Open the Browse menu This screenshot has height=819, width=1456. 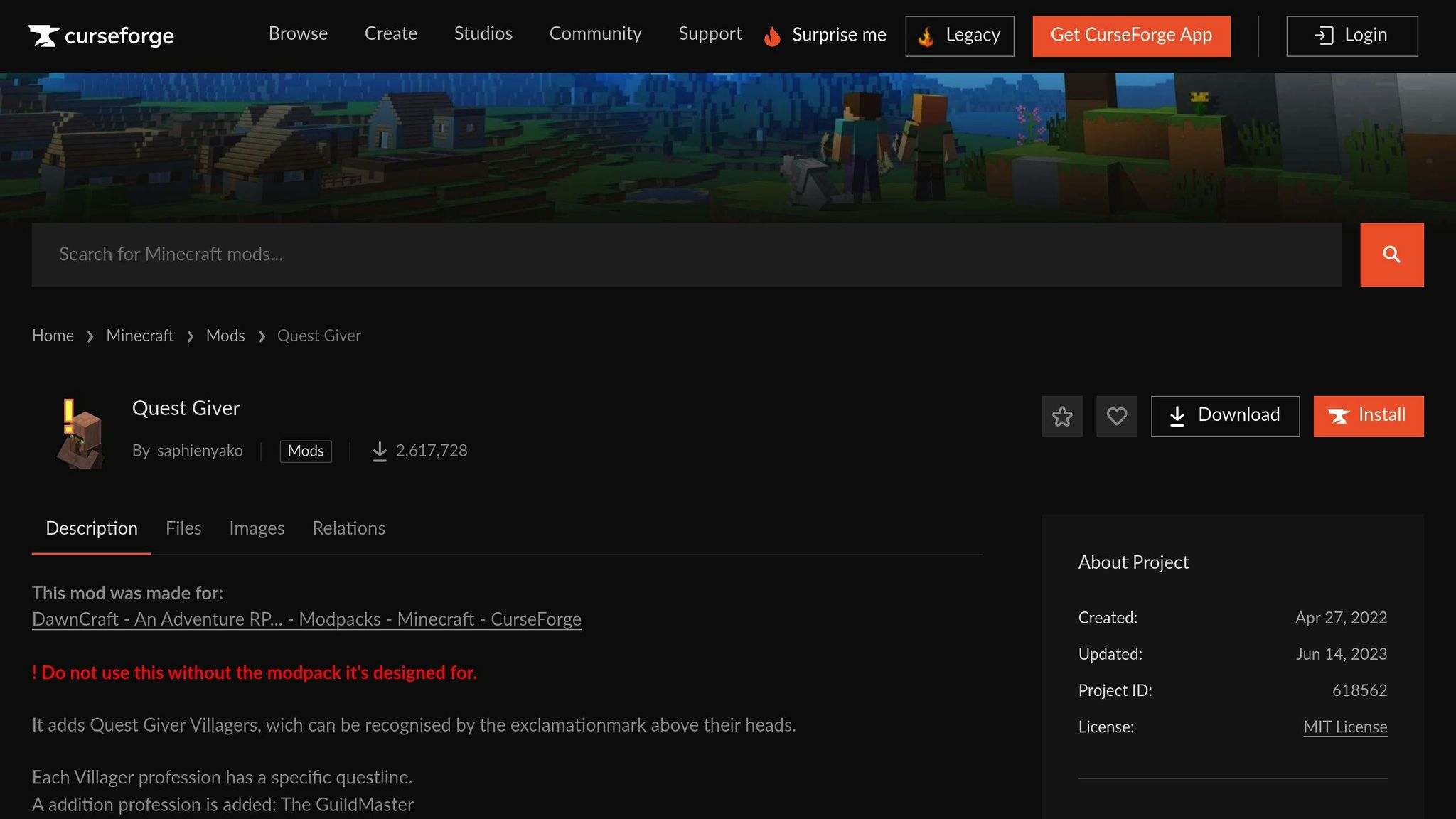[298, 34]
